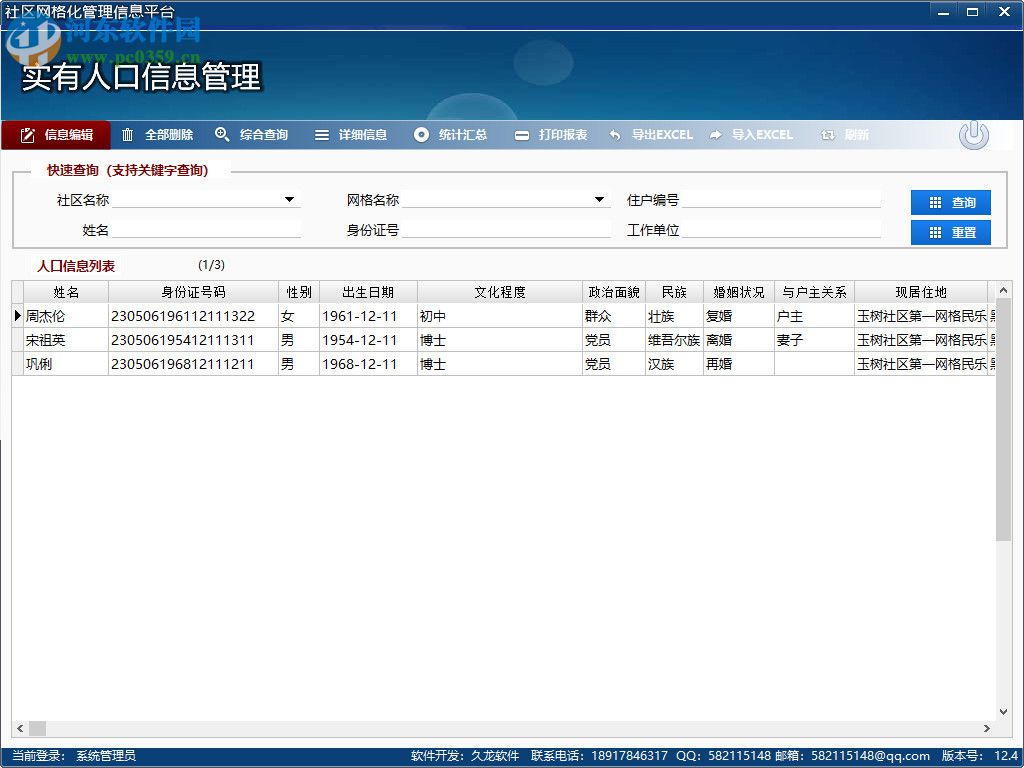Open the 社区名称 community dropdown
This screenshot has height=768, width=1024.
[290, 199]
